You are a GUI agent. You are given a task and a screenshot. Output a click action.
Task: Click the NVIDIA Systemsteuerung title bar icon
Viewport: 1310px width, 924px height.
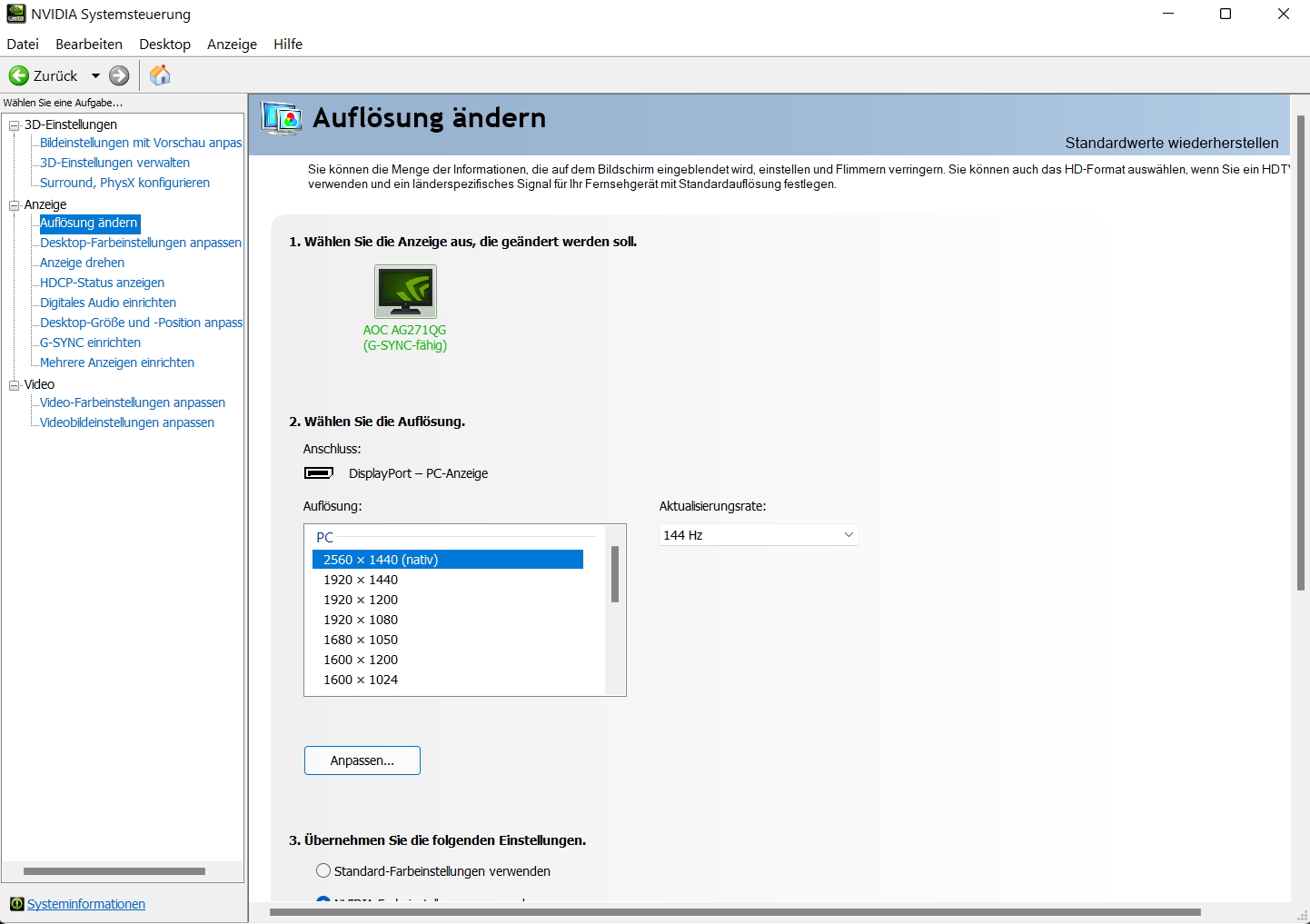click(x=15, y=14)
